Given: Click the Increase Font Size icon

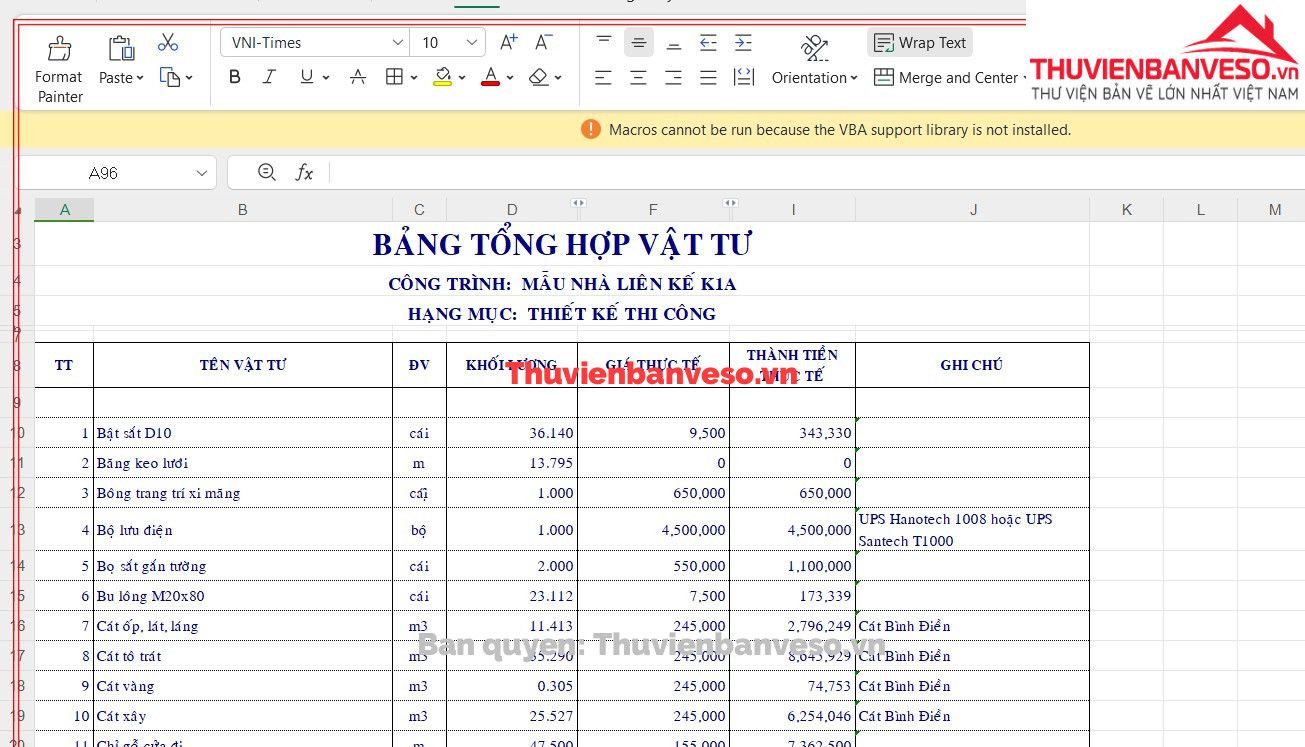Looking at the screenshot, I should [508, 42].
